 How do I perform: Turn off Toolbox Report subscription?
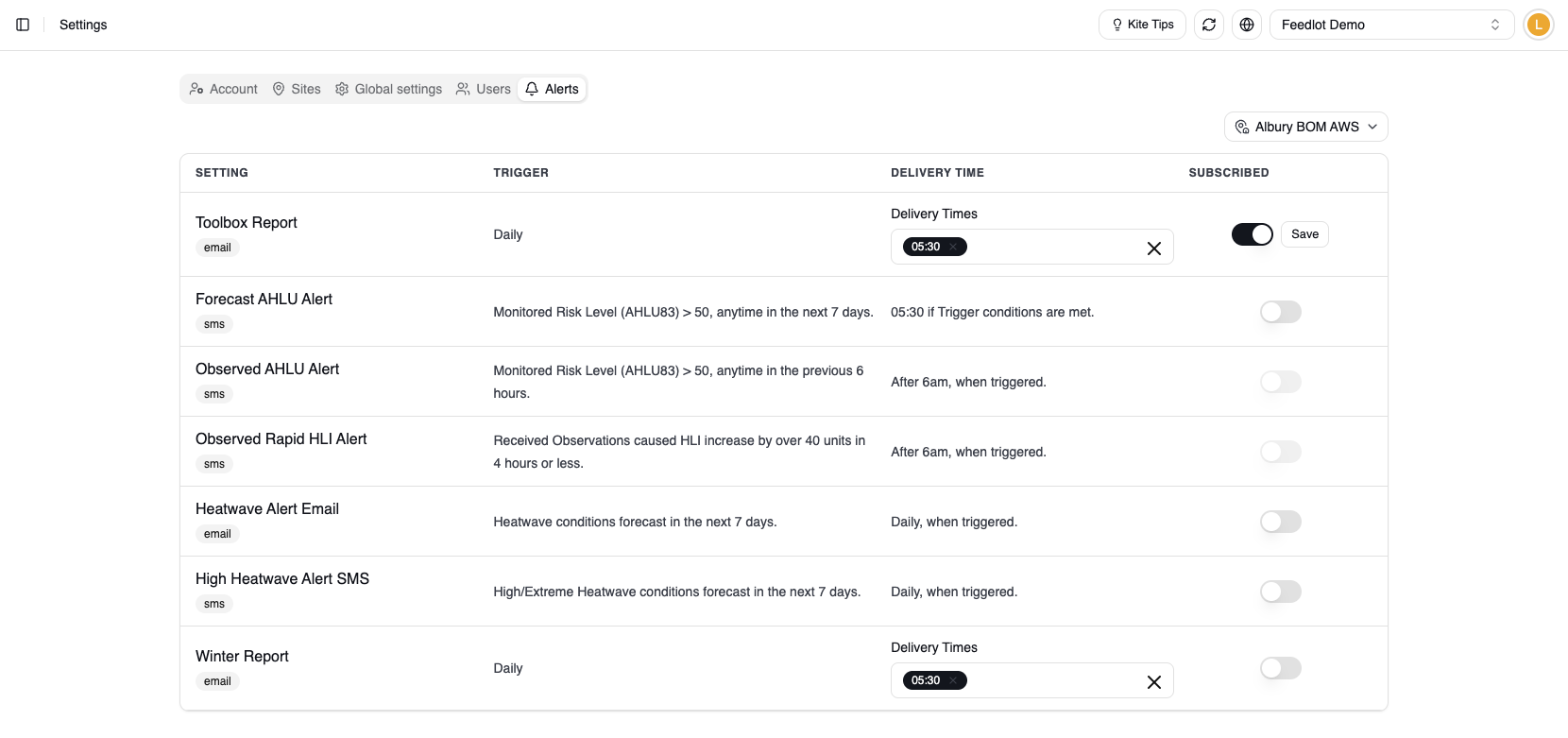1253,234
